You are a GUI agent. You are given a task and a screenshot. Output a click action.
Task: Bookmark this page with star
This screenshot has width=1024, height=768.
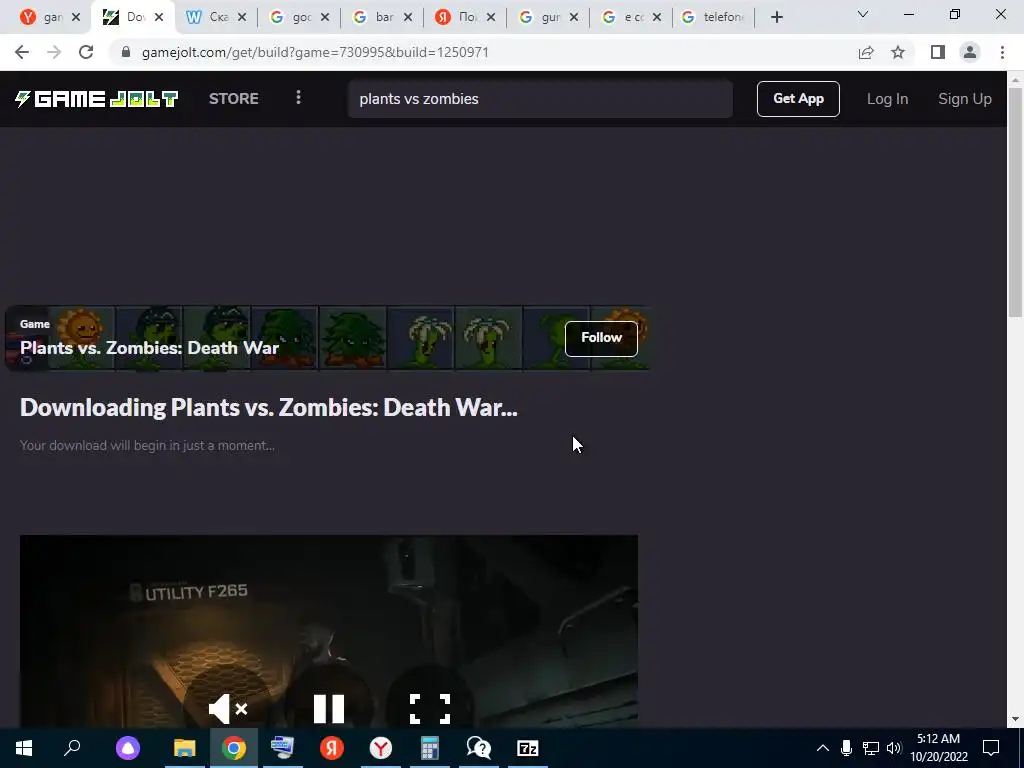click(x=898, y=52)
